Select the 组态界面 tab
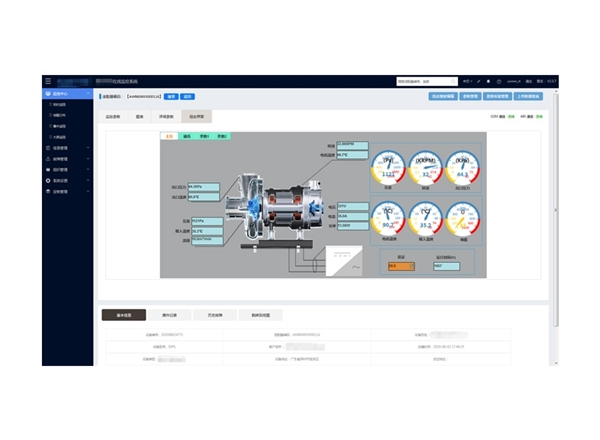600x440 pixels. pyautogui.click(x=196, y=117)
